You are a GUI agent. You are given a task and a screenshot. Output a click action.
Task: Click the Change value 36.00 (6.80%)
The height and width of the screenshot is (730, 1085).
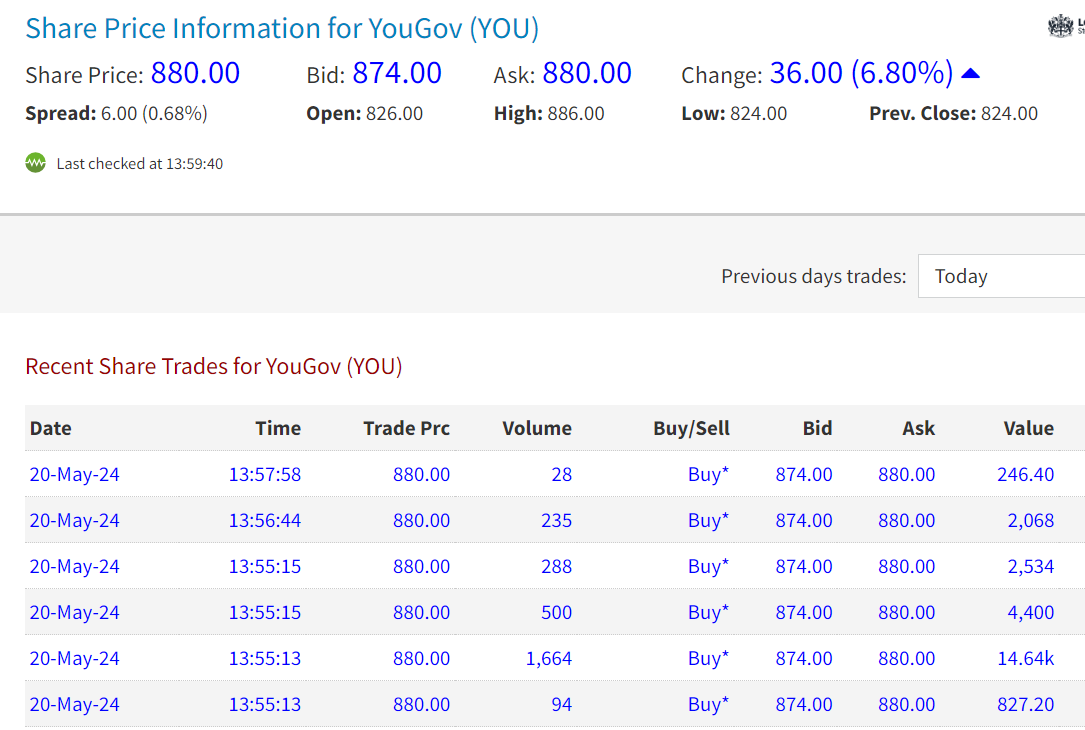(861, 73)
